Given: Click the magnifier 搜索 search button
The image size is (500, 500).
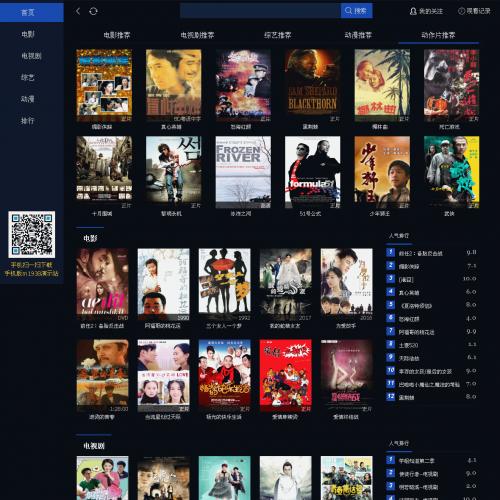Looking at the screenshot, I should [x=356, y=11].
